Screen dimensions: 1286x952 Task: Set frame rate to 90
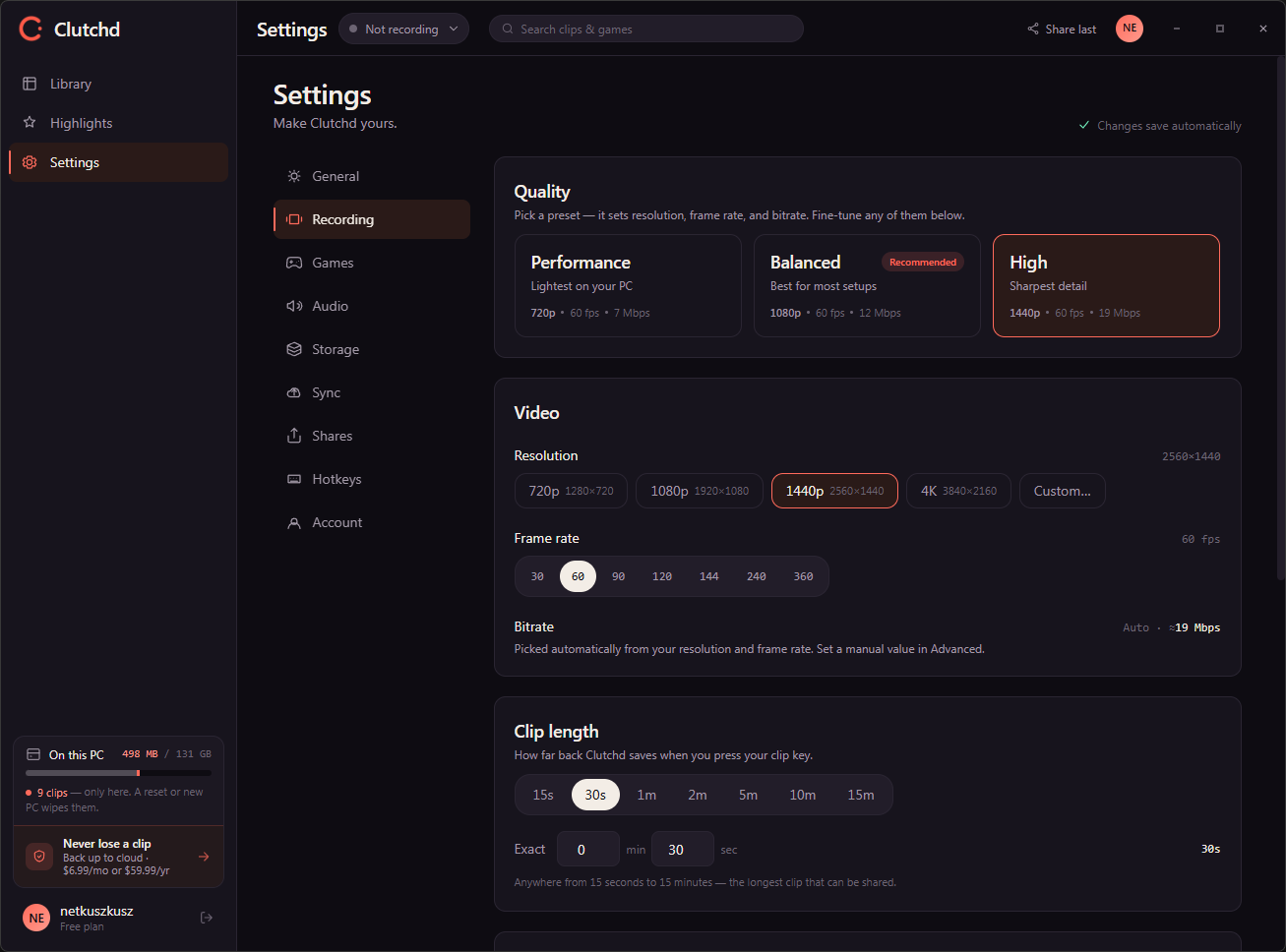[x=618, y=576]
